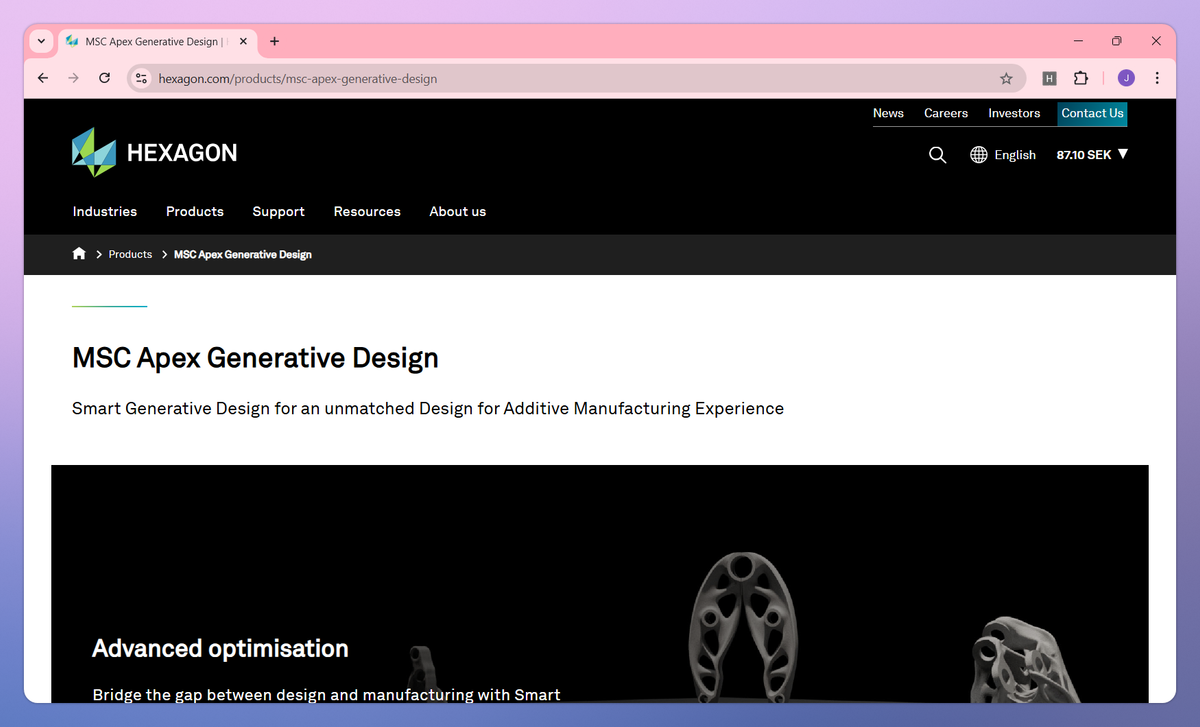Click MSC Apex Generative Design breadcrumb item

243,254
